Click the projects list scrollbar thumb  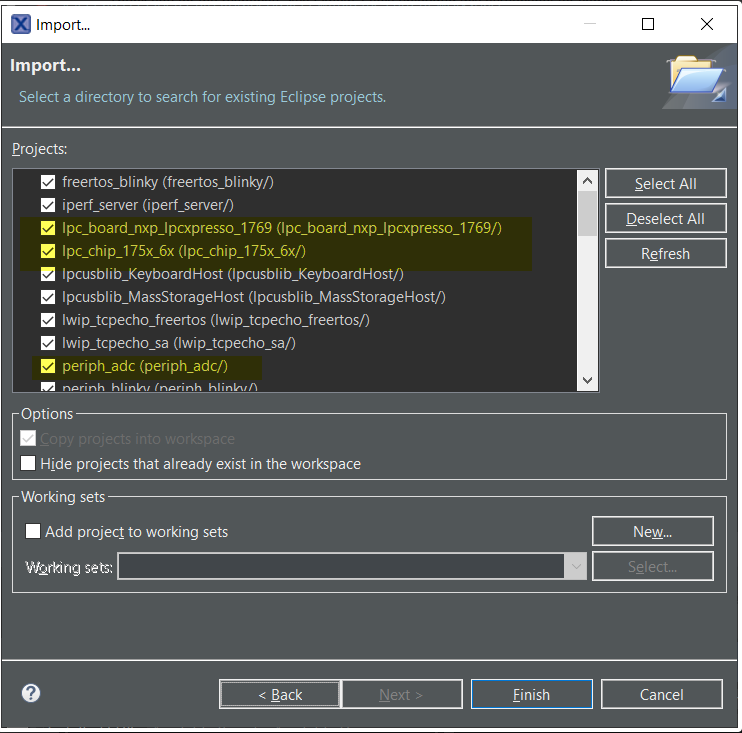pos(588,213)
